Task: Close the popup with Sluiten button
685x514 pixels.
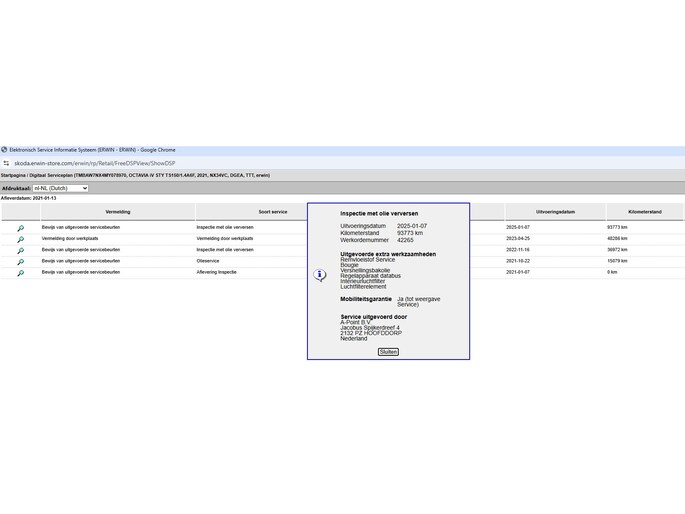Action: pyautogui.click(x=388, y=352)
